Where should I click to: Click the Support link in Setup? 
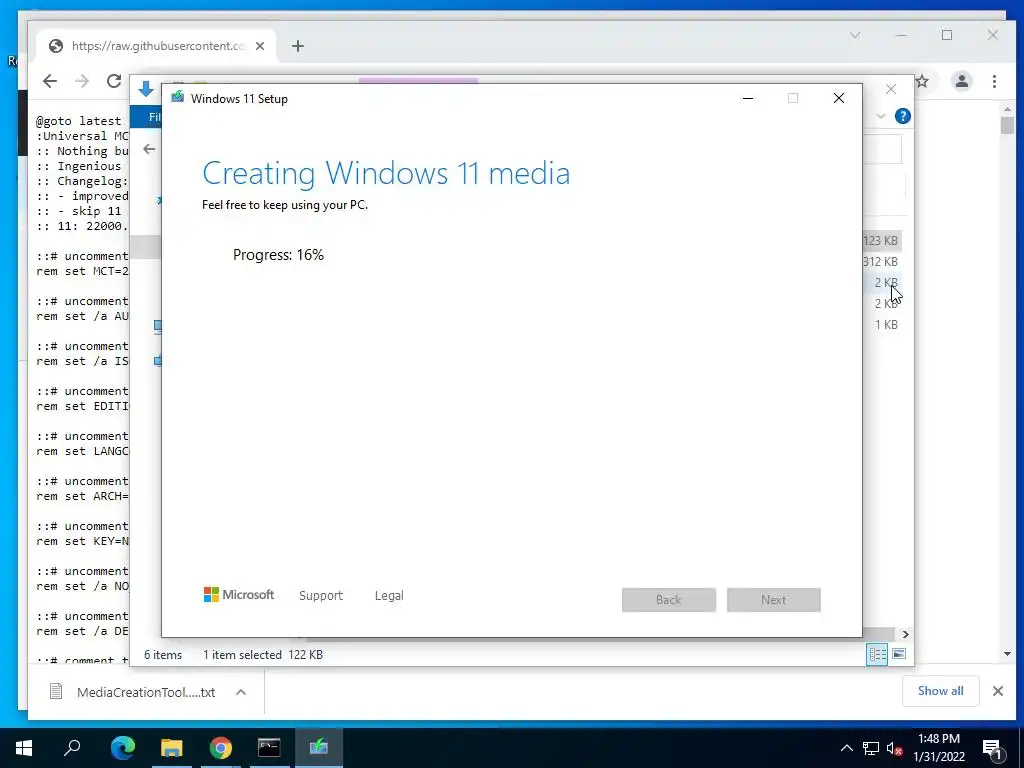coord(321,596)
